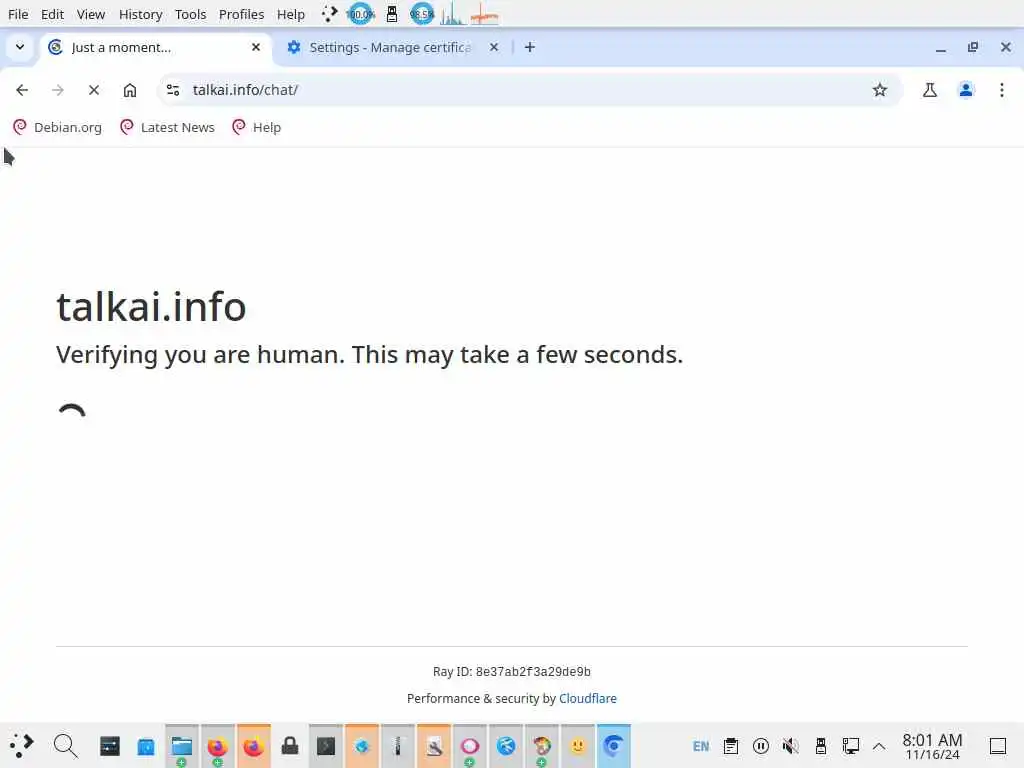
Task: Open the blue software store icon
Action: (x=146, y=745)
